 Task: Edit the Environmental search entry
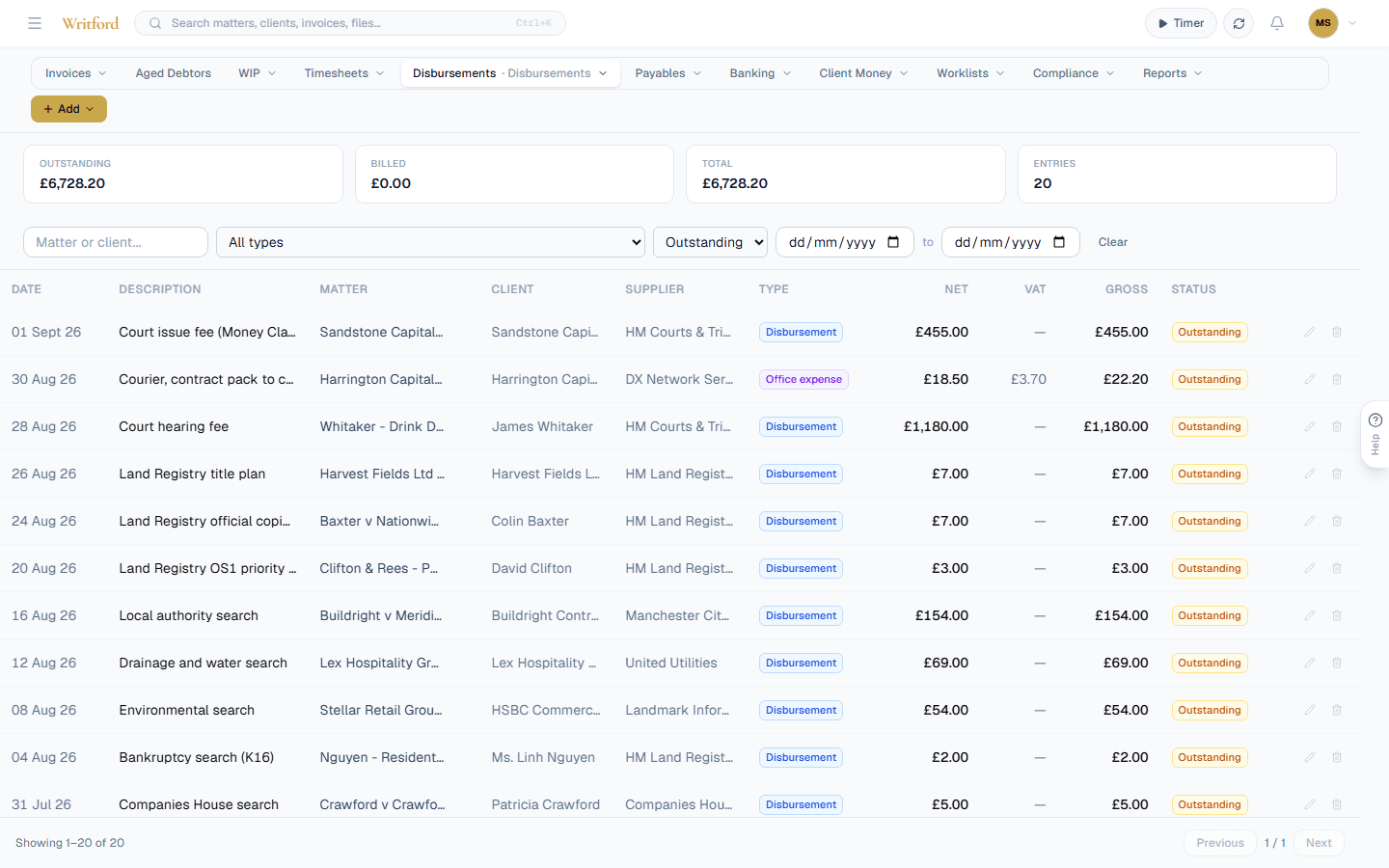[1310, 710]
